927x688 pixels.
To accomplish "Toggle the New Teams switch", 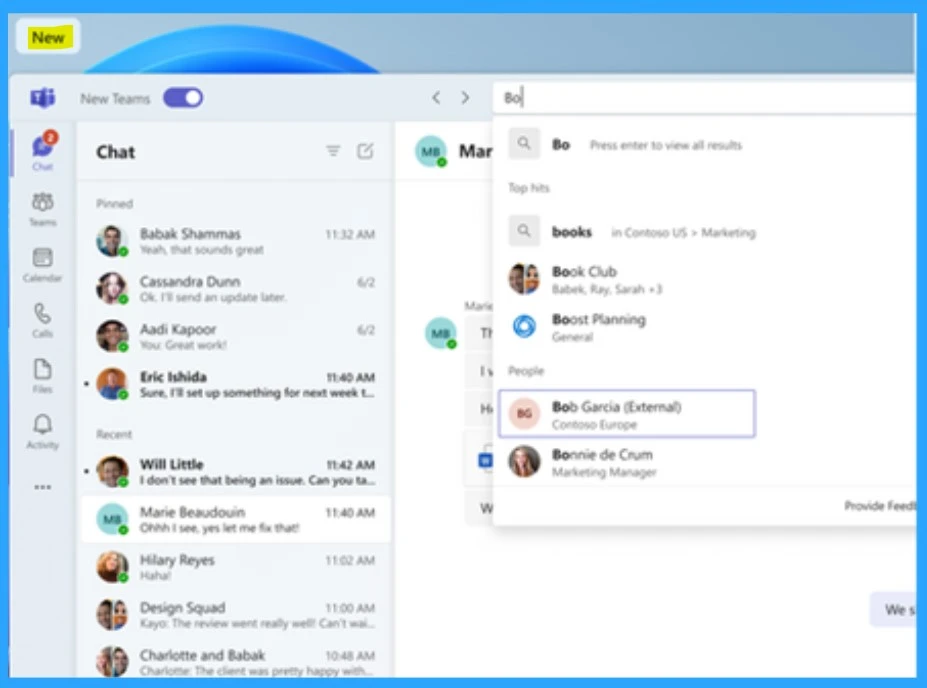I will (183, 98).
